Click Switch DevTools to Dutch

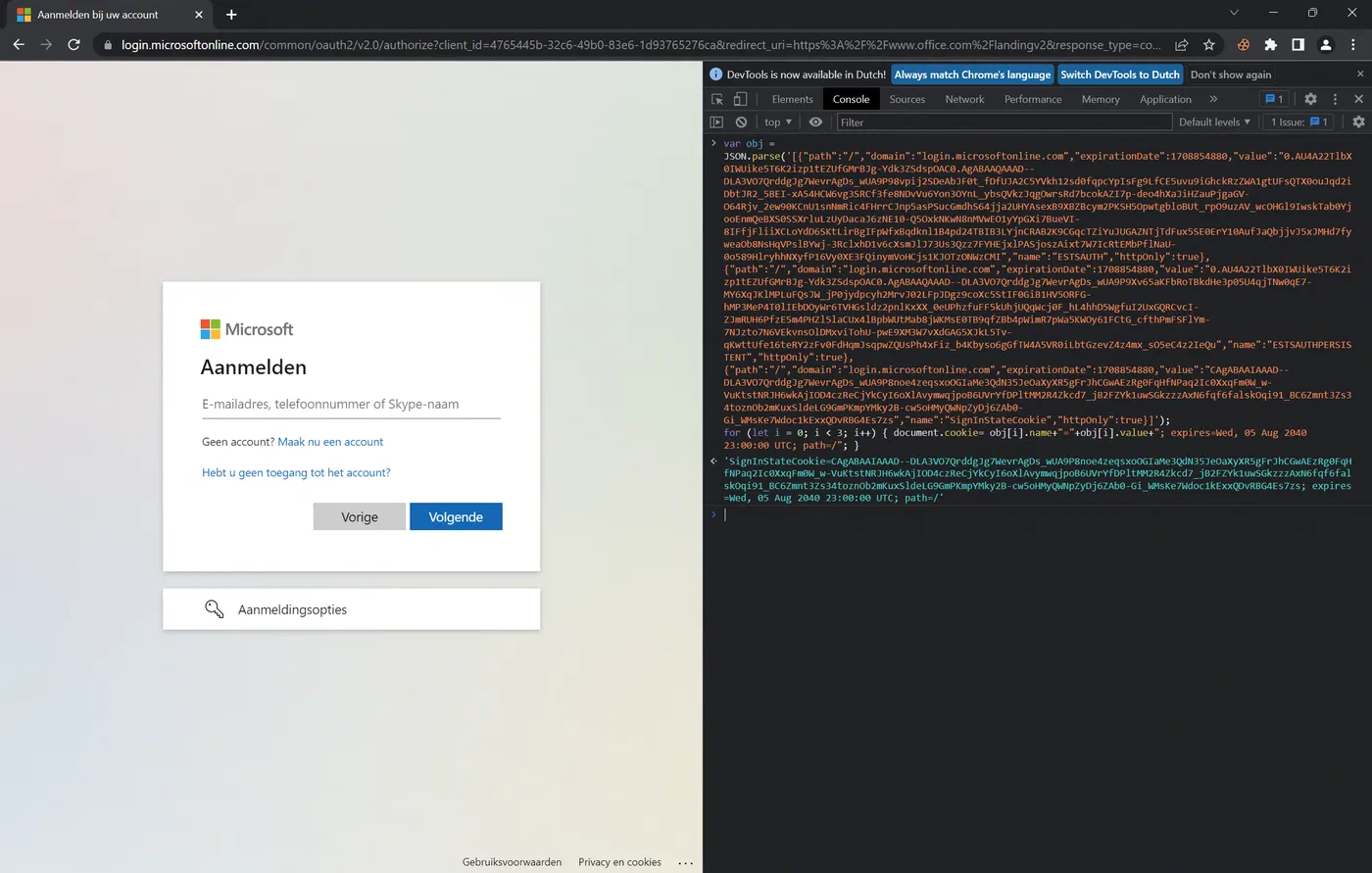point(1120,74)
